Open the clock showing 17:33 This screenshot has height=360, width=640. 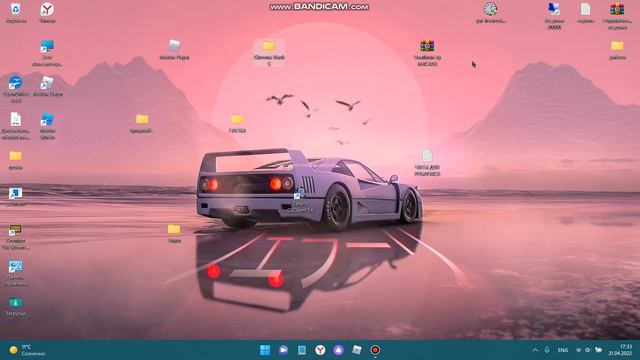[x=620, y=350]
